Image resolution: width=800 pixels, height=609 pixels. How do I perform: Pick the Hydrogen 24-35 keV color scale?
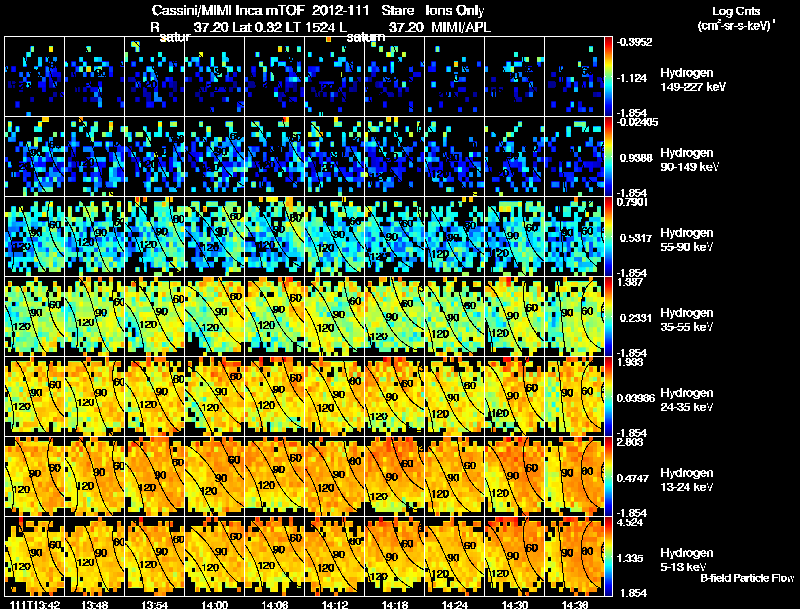[x=608, y=397]
